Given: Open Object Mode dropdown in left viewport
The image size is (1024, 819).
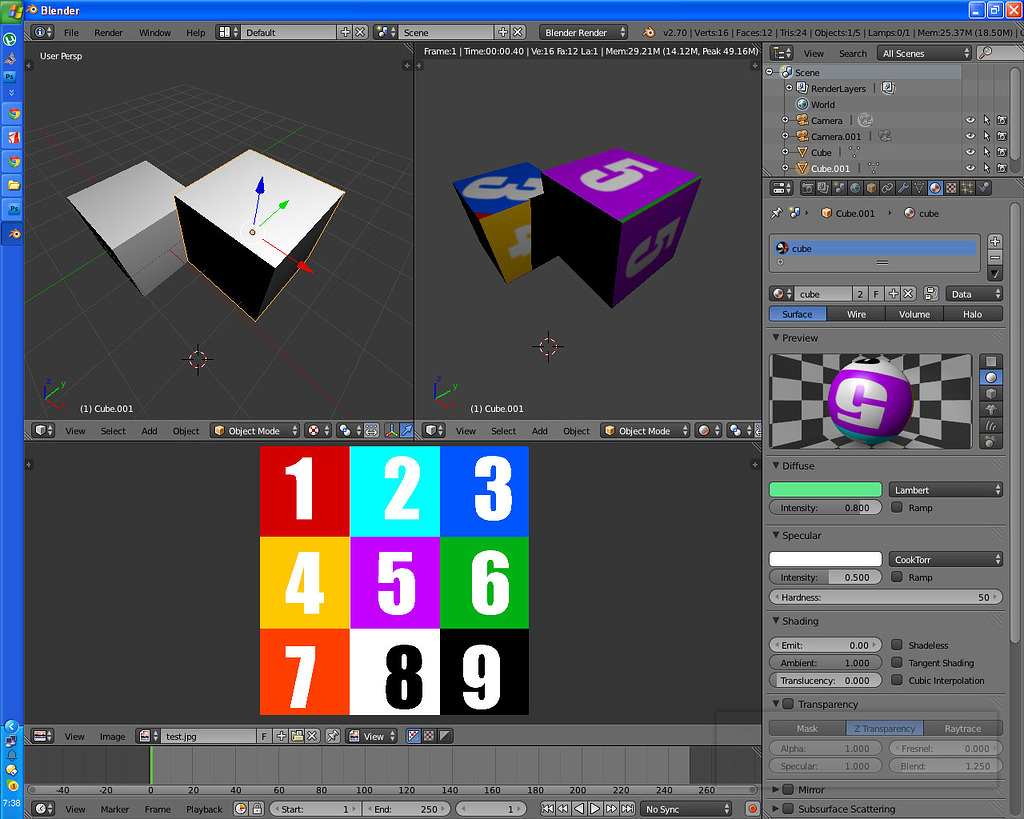Looking at the screenshot, I should [x=255, y=430].
